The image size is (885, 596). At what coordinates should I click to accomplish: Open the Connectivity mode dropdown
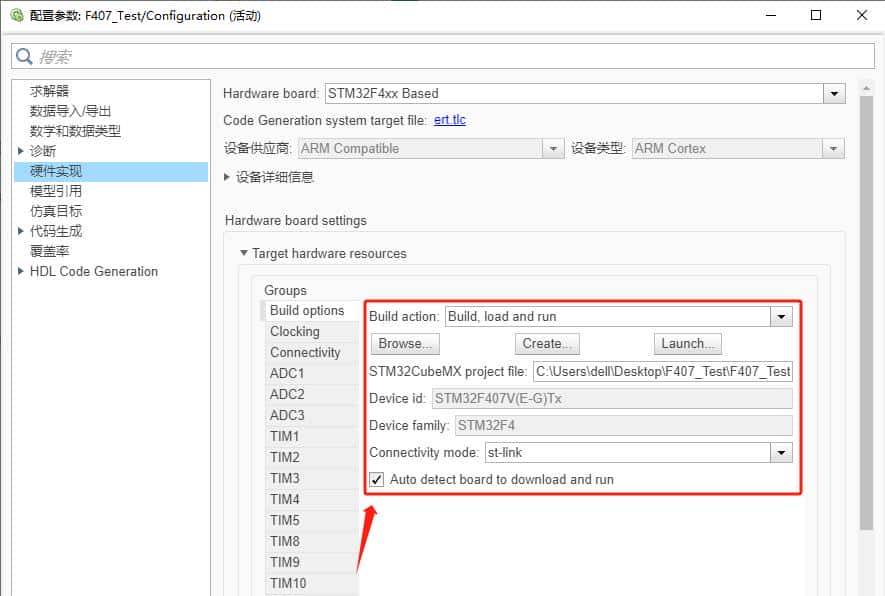coord(782,452)
